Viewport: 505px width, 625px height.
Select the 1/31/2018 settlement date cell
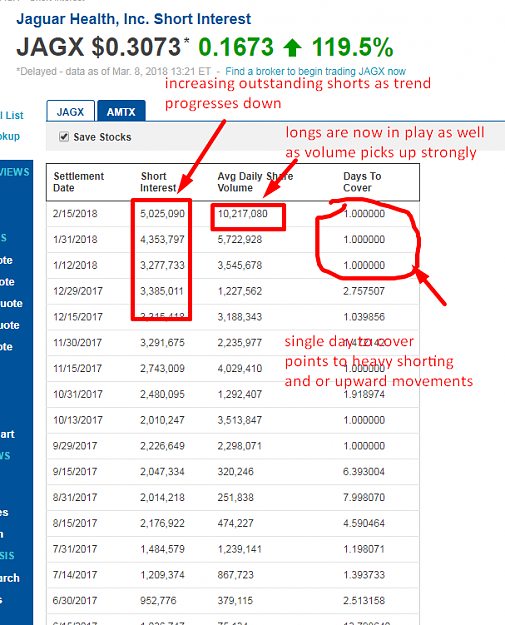tap(75, 240)
